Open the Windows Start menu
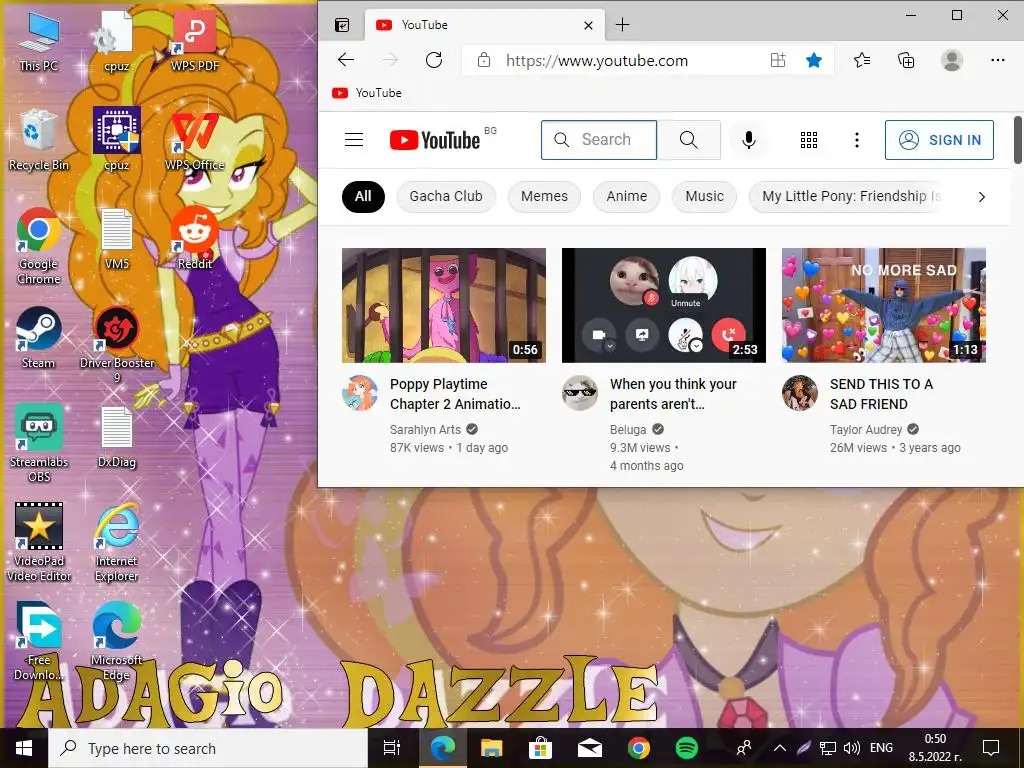 point(24,748)
